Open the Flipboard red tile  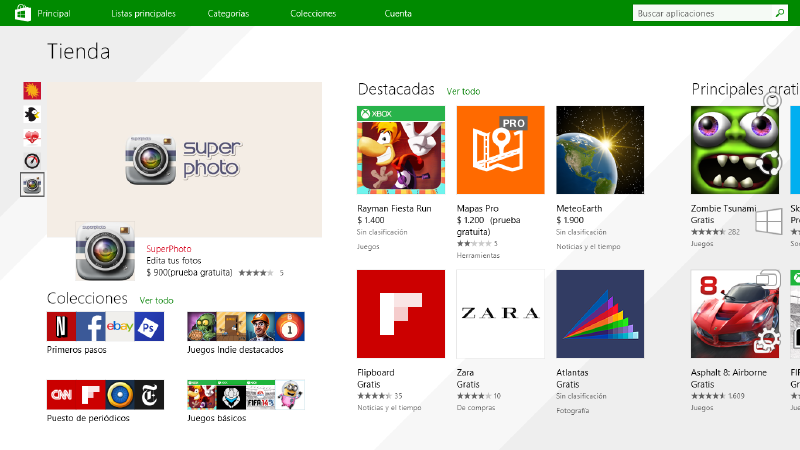[401, 314]
